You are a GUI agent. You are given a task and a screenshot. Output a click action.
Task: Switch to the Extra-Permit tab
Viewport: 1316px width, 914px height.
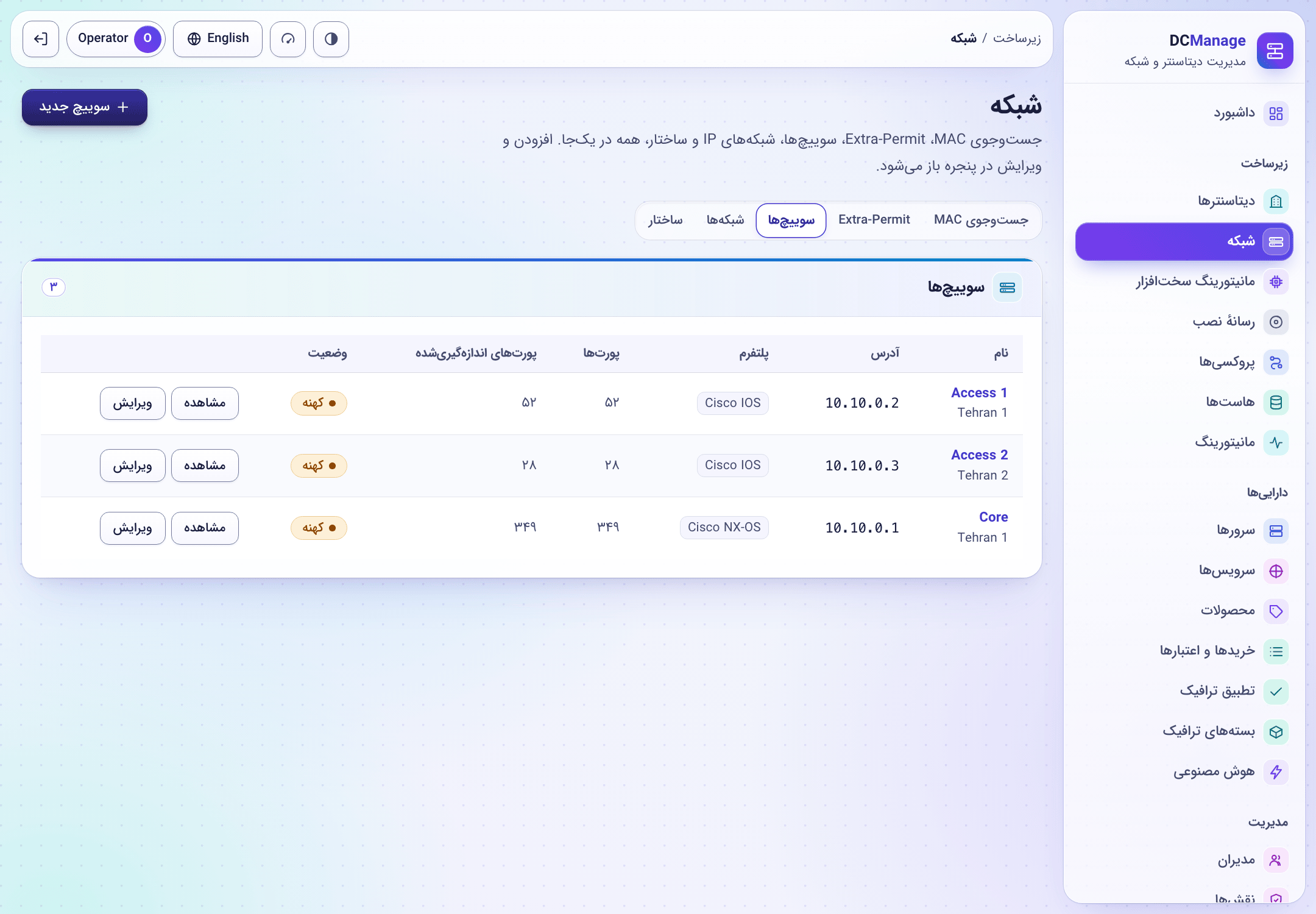point(874,220)
